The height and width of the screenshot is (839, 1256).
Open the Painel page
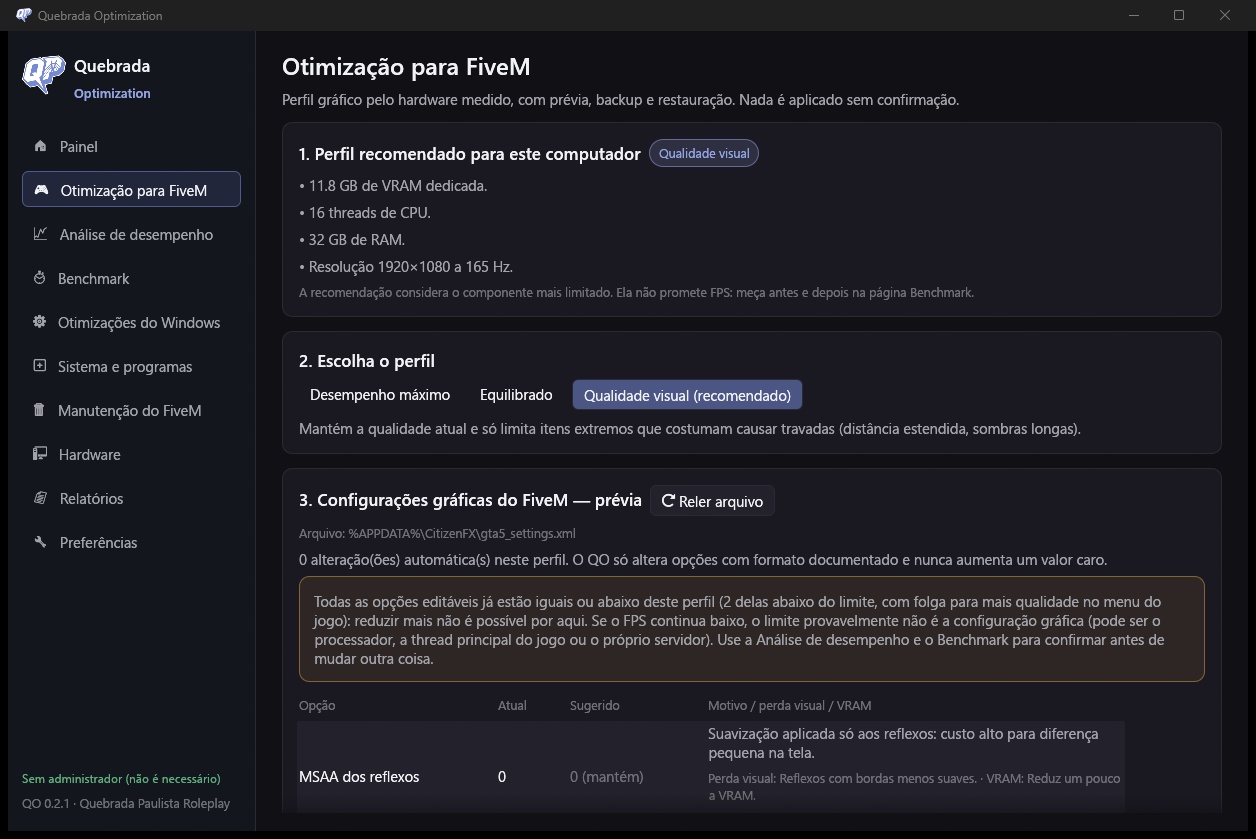tap(131, 147)
